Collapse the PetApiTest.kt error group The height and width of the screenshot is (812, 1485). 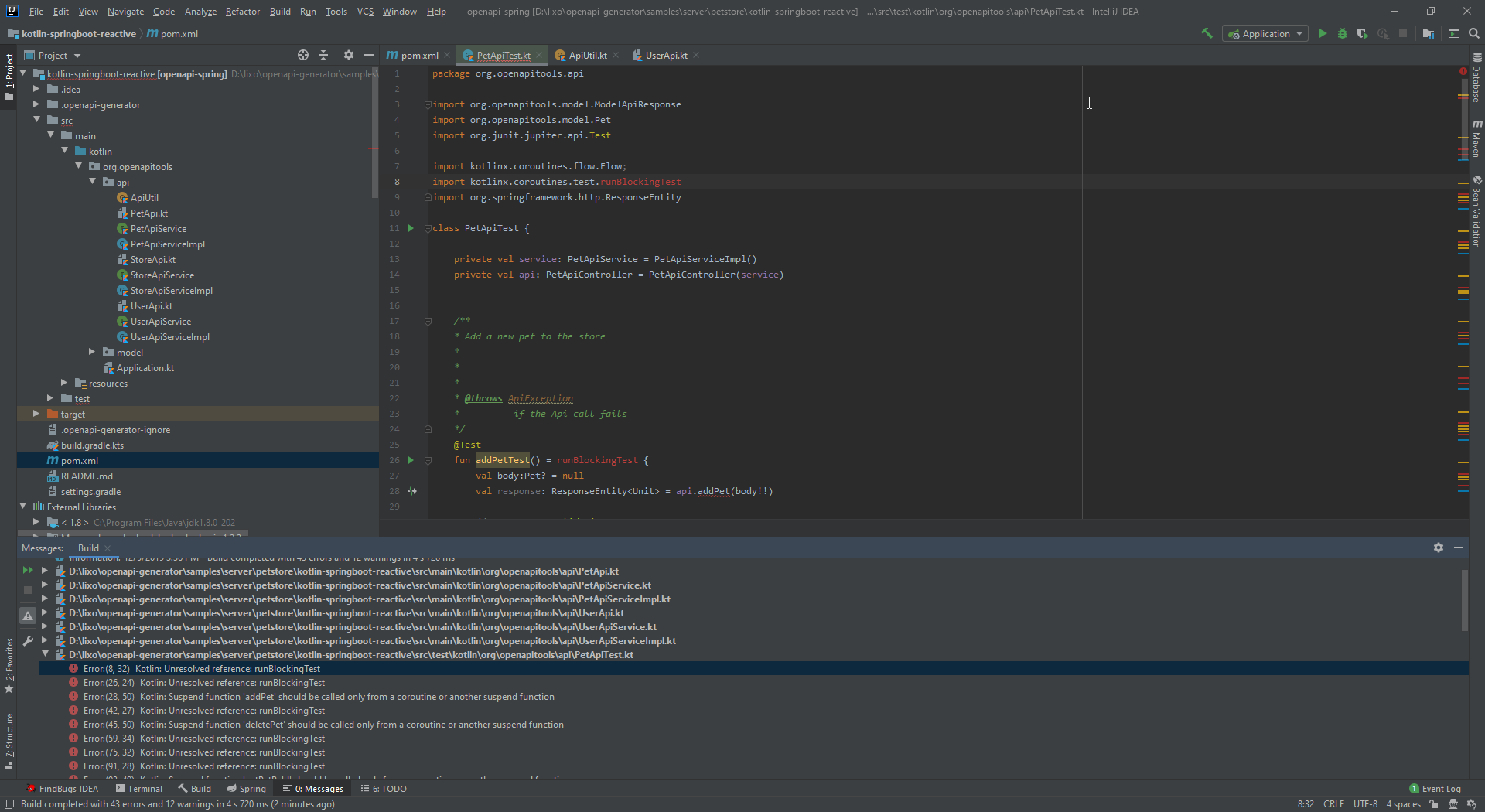click(x=45, y=654)
